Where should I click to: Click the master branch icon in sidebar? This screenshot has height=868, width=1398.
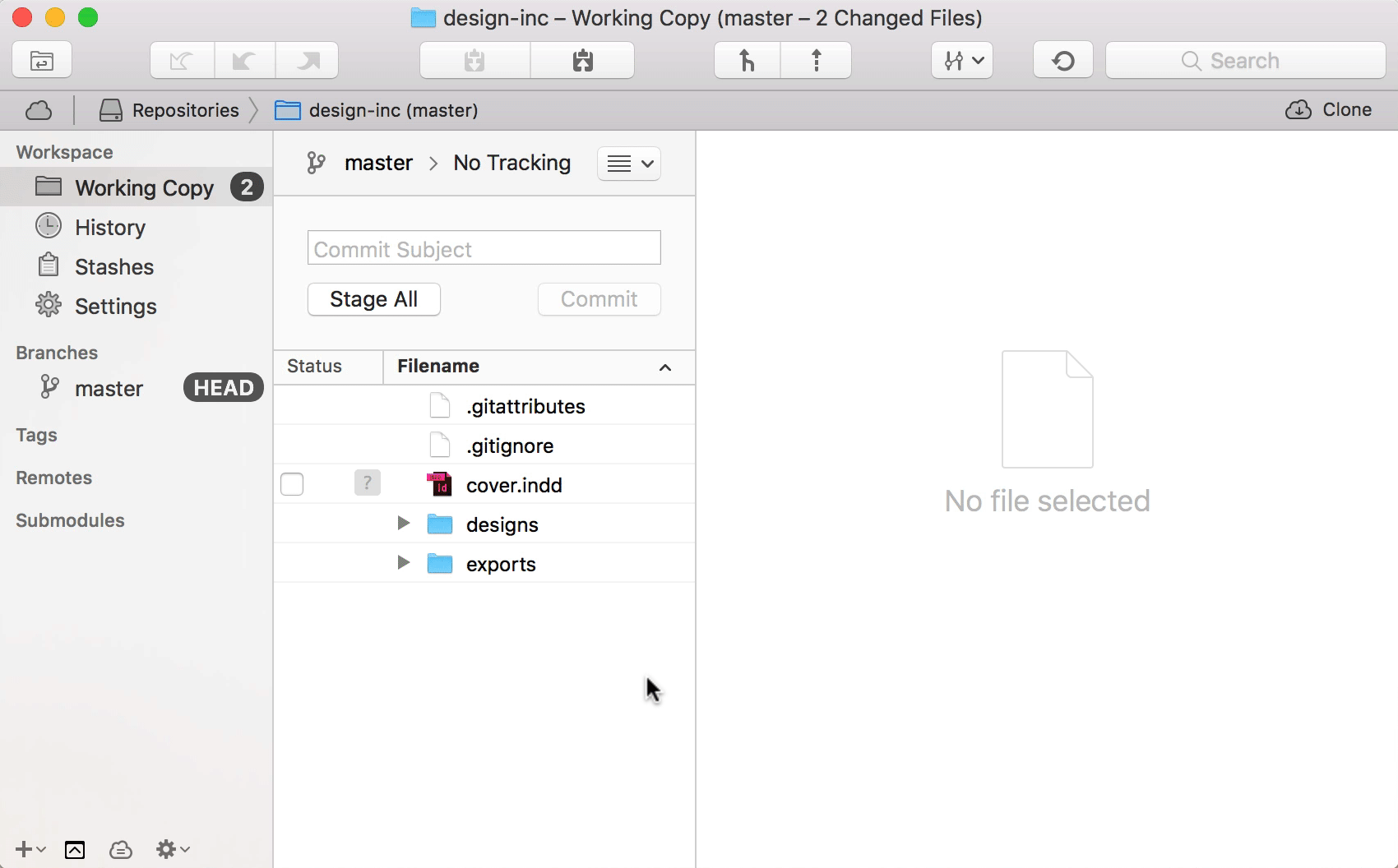[x=49, y=387]
